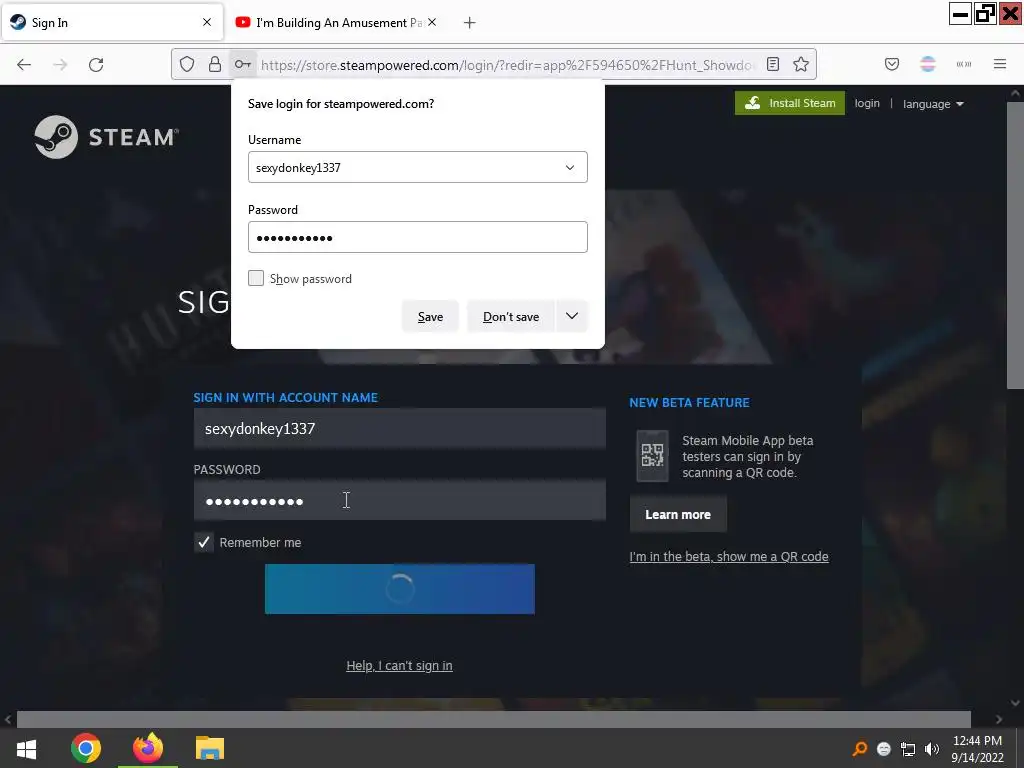Uncheck the Remember me checkbox
The image size is (1024, 768).
click(x=204, y=542)
